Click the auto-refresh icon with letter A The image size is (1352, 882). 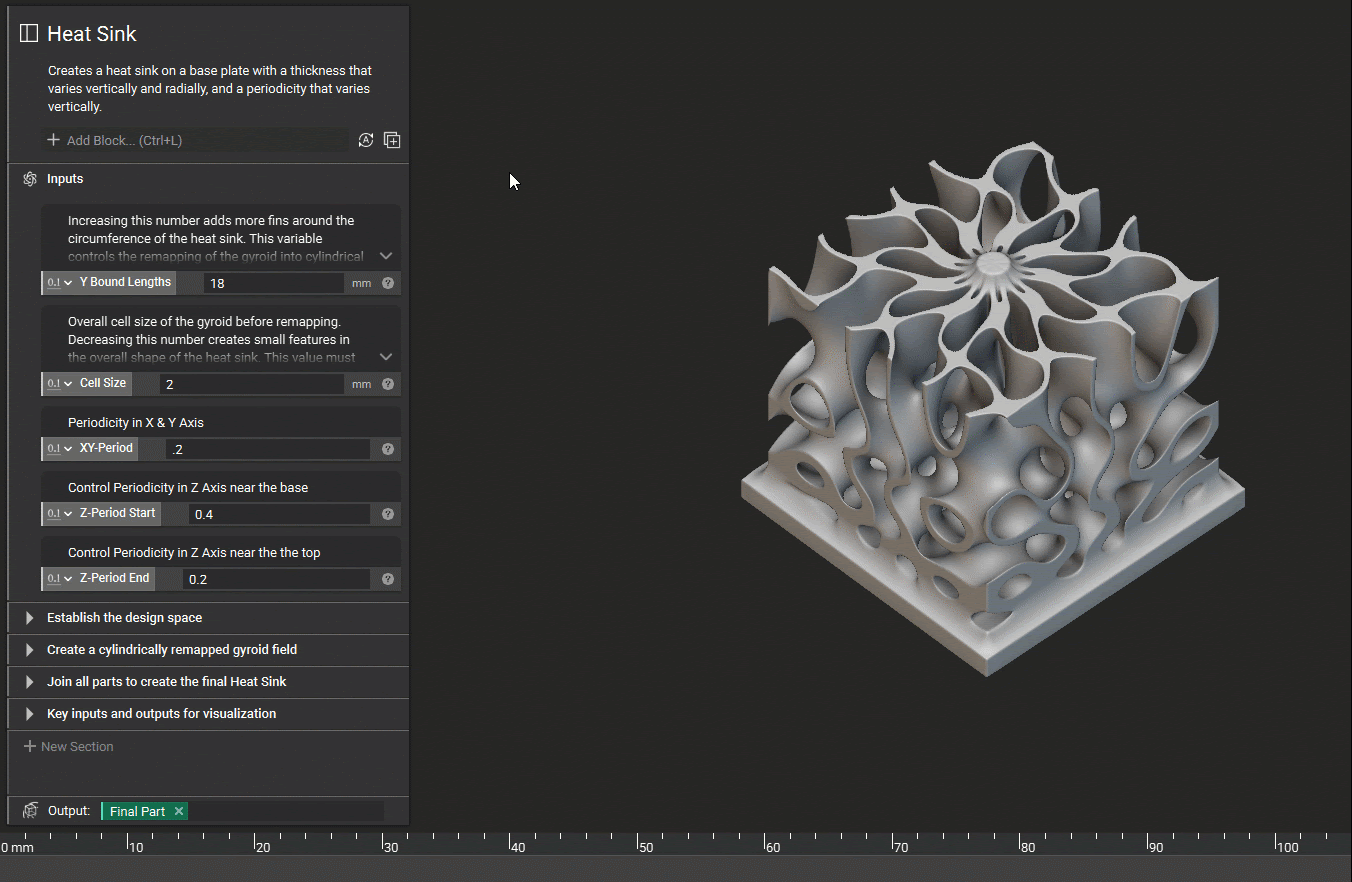tap(366, 140)
